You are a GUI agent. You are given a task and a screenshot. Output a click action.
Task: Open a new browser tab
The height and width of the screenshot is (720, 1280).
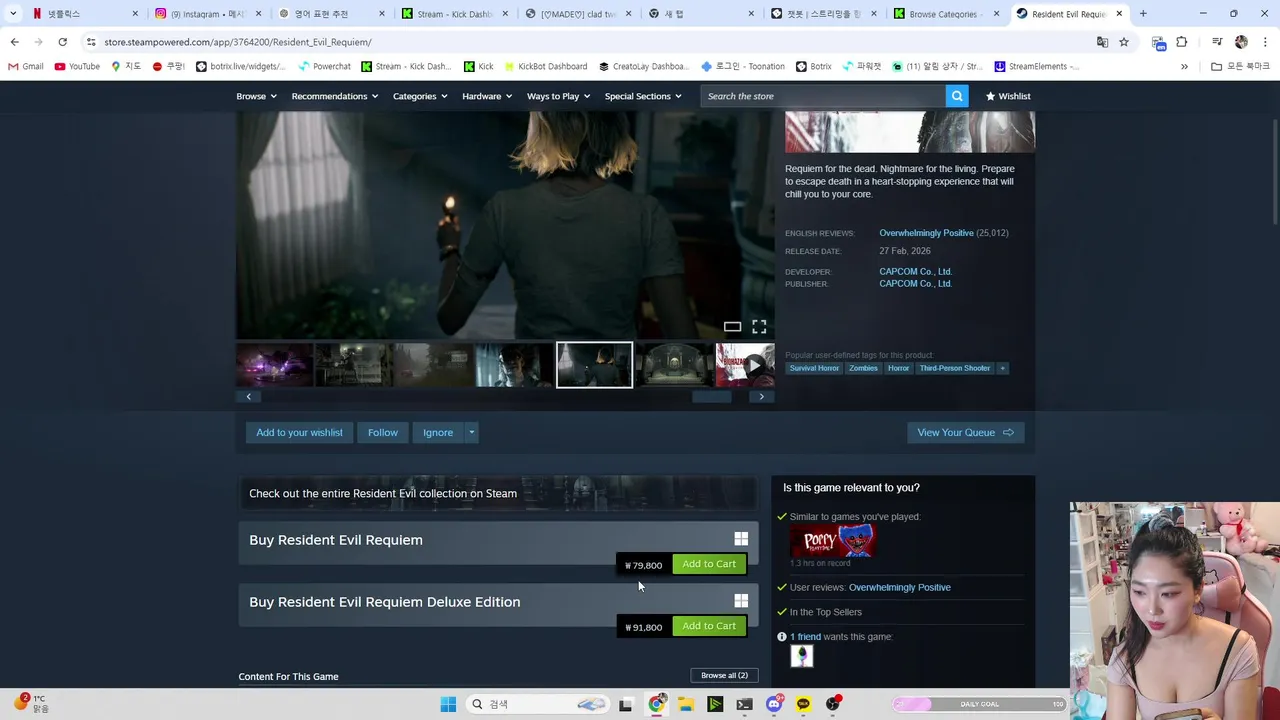point(1143,14)
